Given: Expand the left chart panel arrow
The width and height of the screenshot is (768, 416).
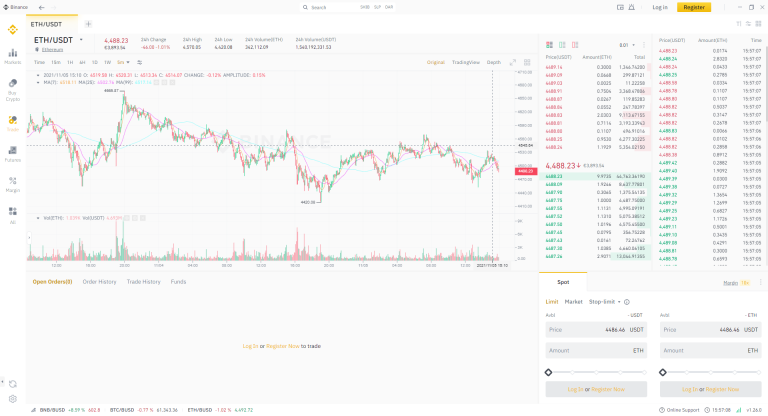Looking at the screenshot, I should [29, 238].
